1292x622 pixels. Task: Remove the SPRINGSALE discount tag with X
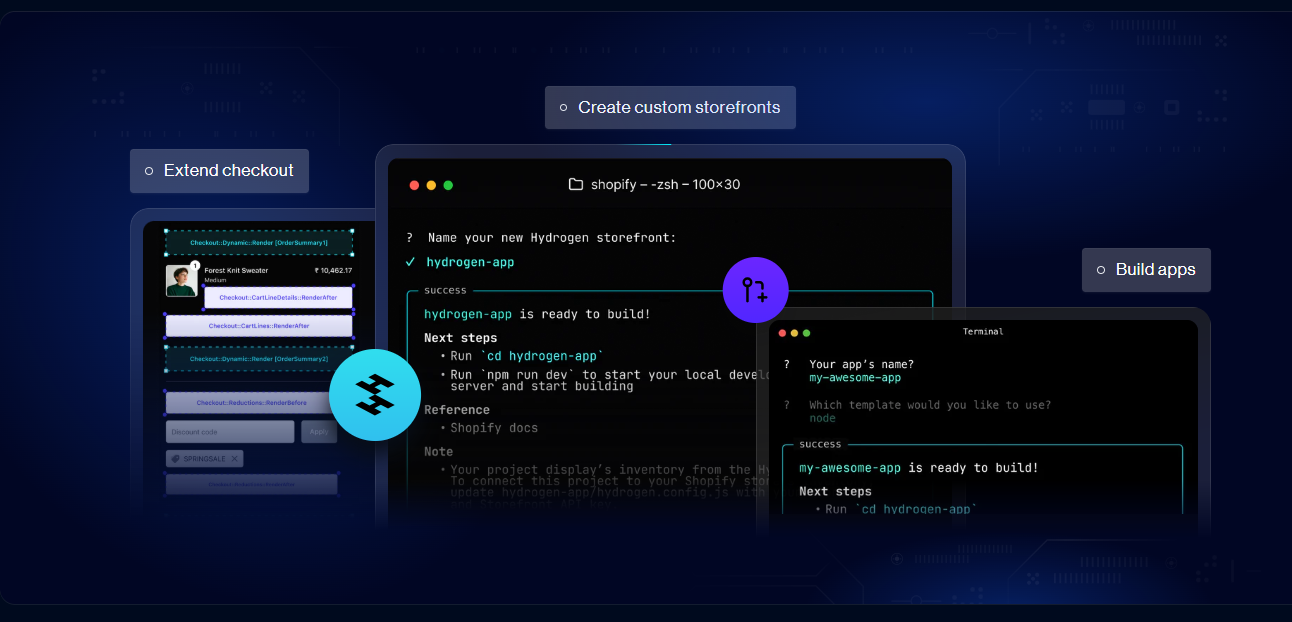235,459
